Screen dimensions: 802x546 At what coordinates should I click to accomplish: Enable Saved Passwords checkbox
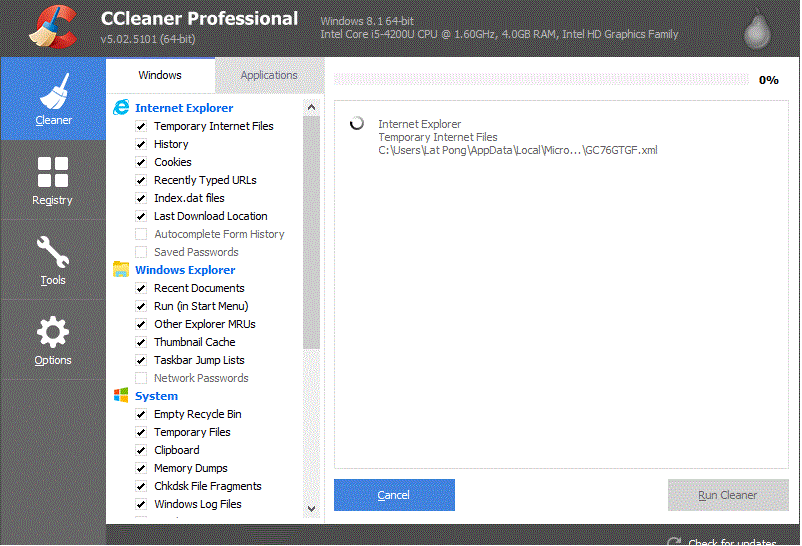[x=141, y=252]
